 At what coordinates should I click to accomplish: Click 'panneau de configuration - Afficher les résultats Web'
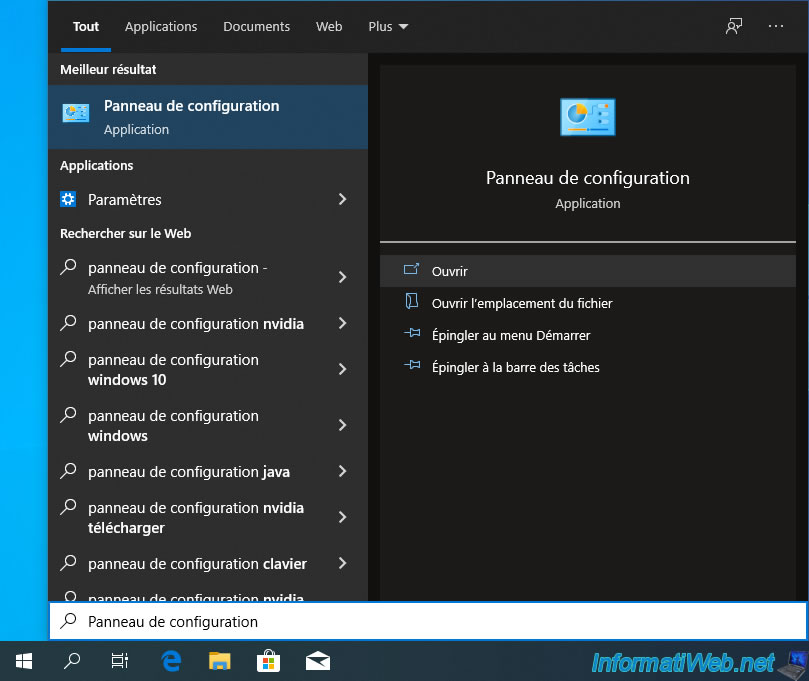[208, 278]
